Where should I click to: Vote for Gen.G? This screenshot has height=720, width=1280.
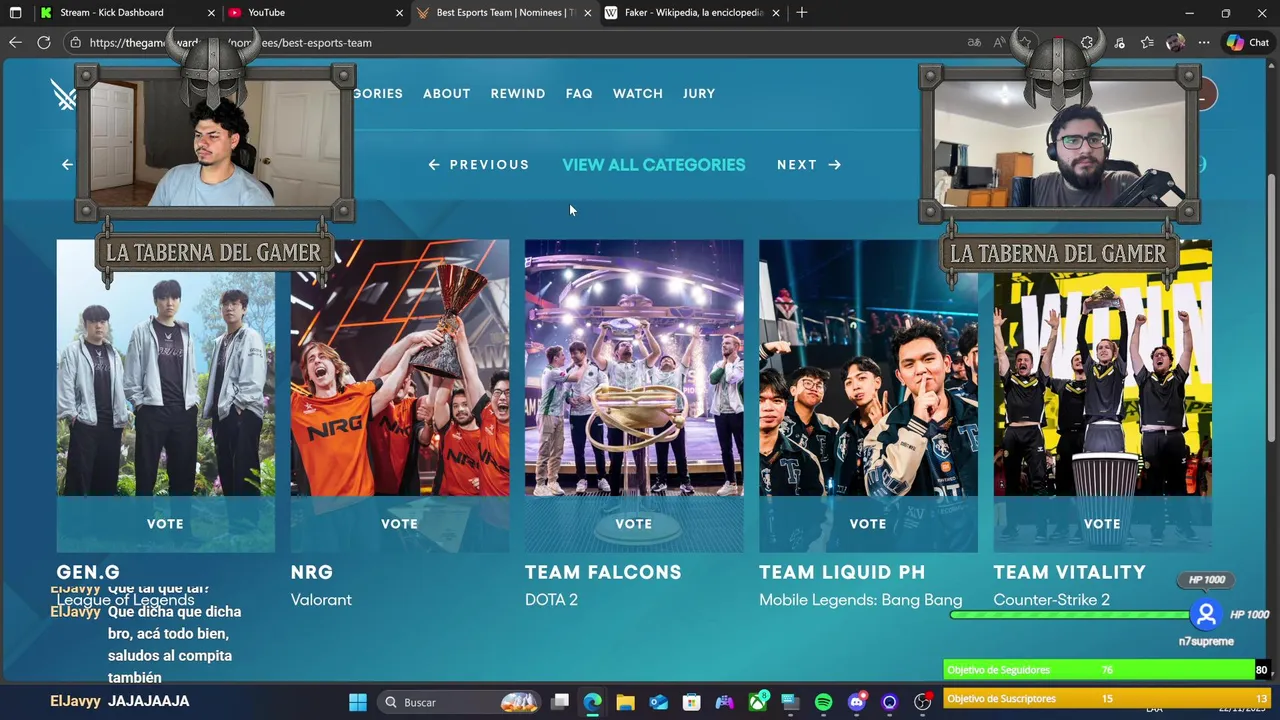(x=166, y=524)
